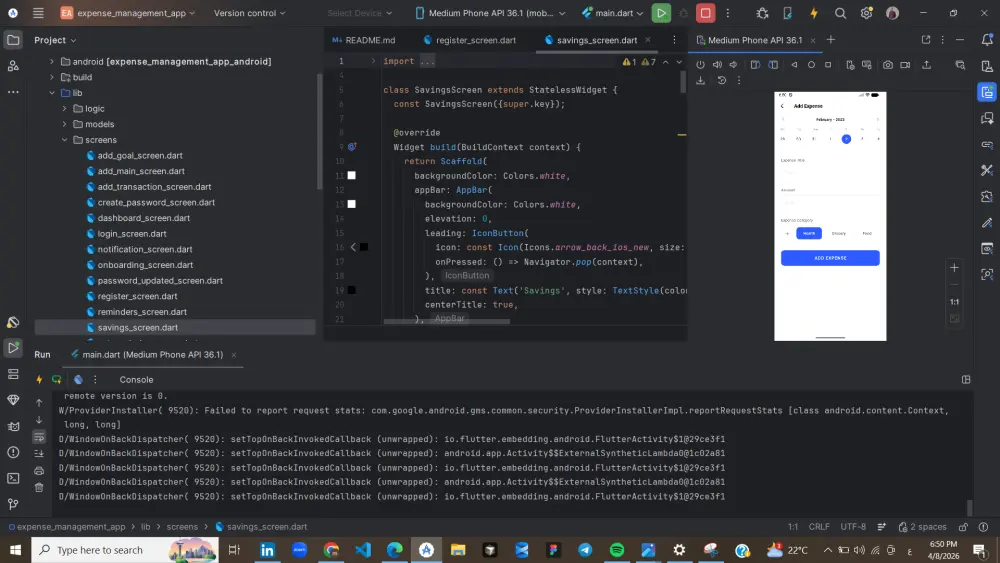Open the Debug bug icon in top toolbar
1000x563 pixels.
762,13
